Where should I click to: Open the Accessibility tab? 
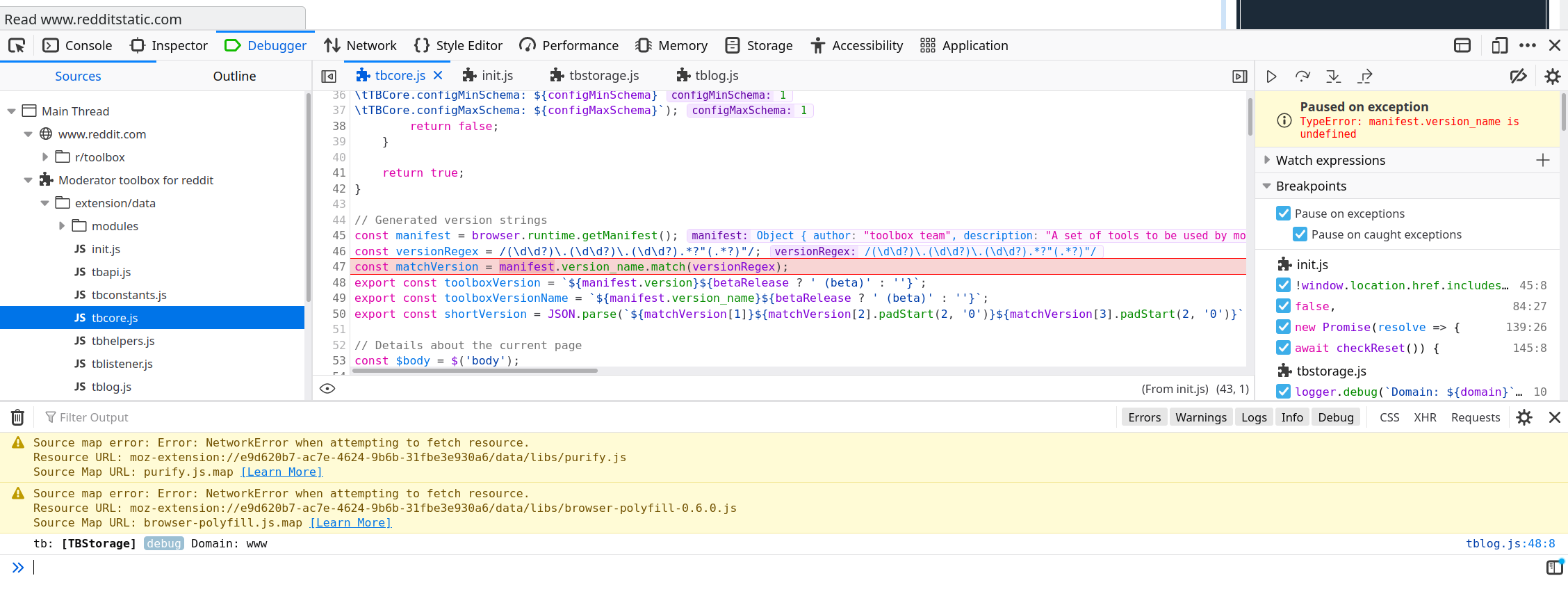(857, 45)
